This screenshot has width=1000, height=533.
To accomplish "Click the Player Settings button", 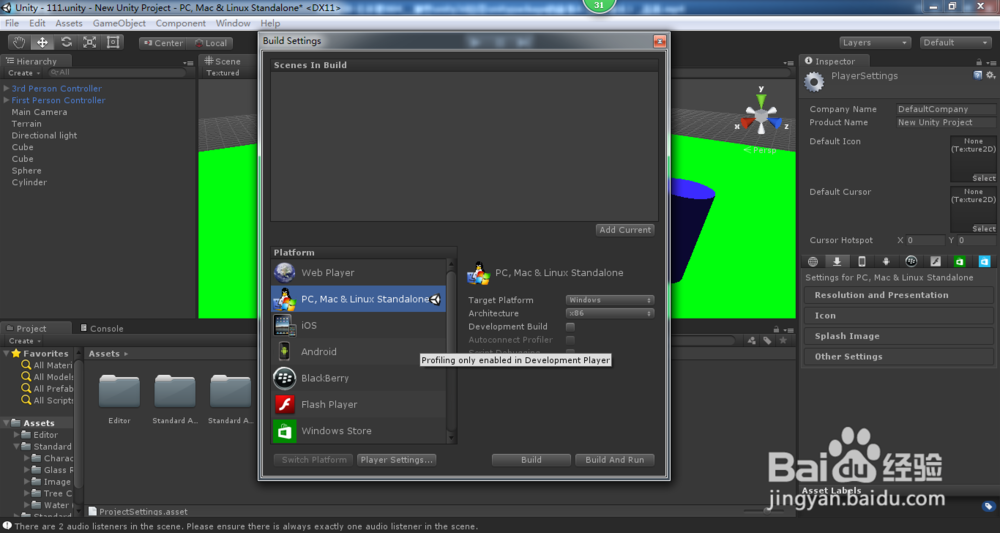I will click(396, 460).
